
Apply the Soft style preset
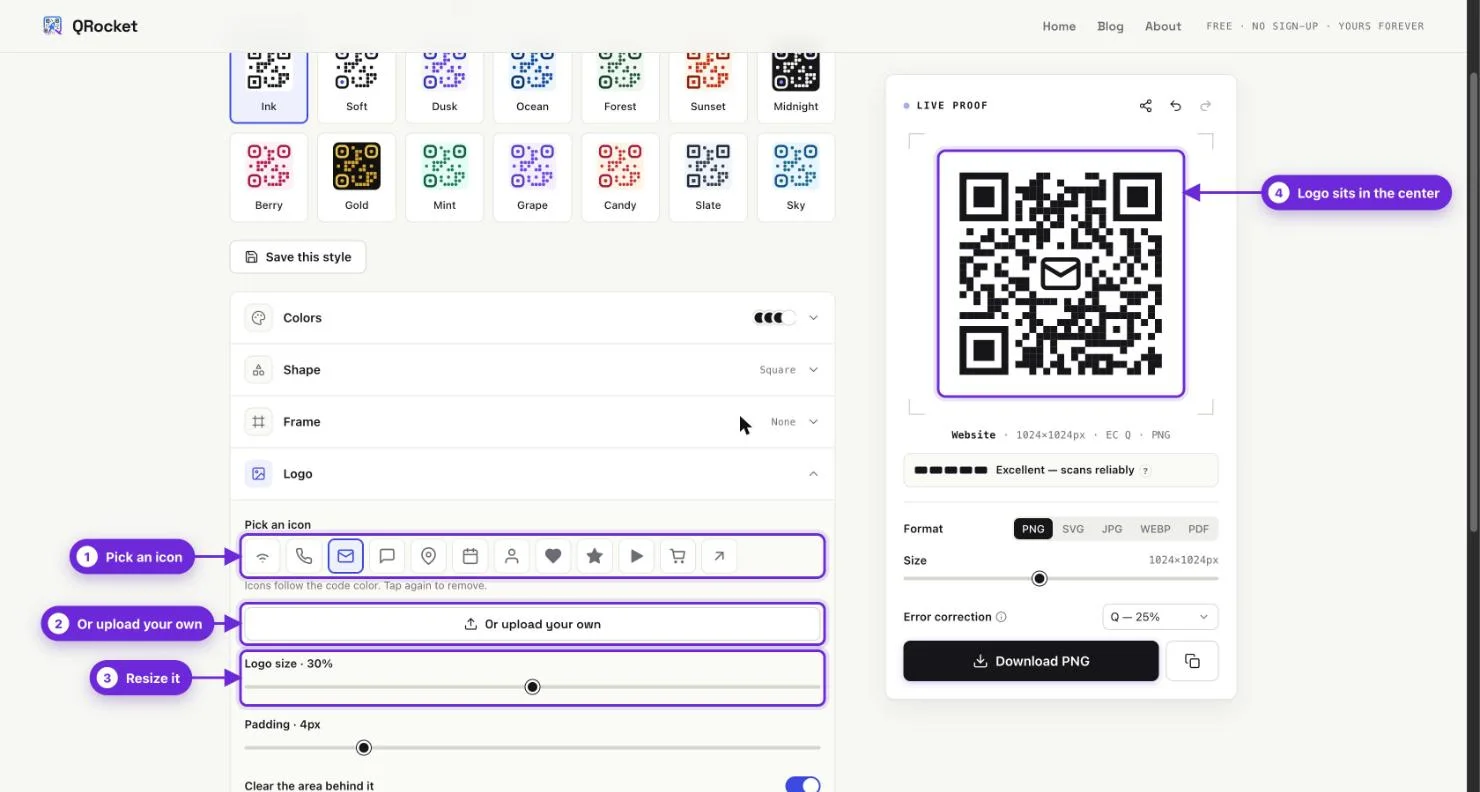tap(357, 88)
